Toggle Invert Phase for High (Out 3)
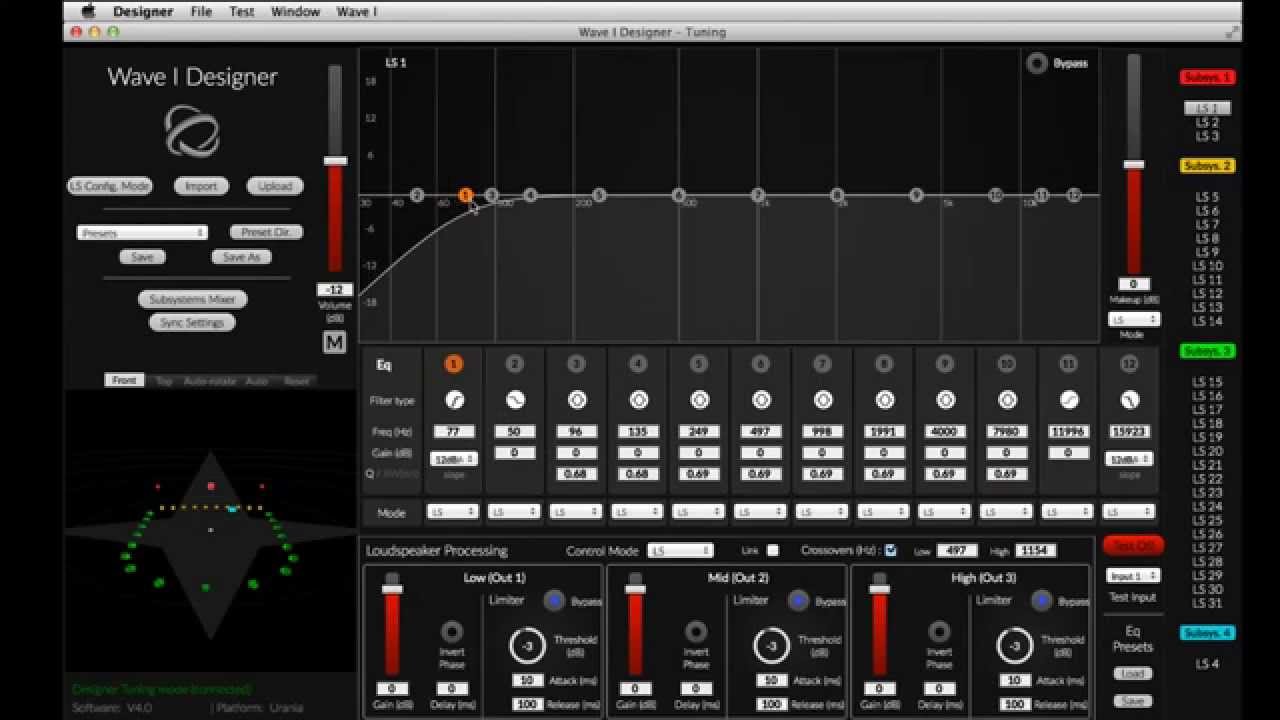 pyautogui.click(x=939, y=631)
